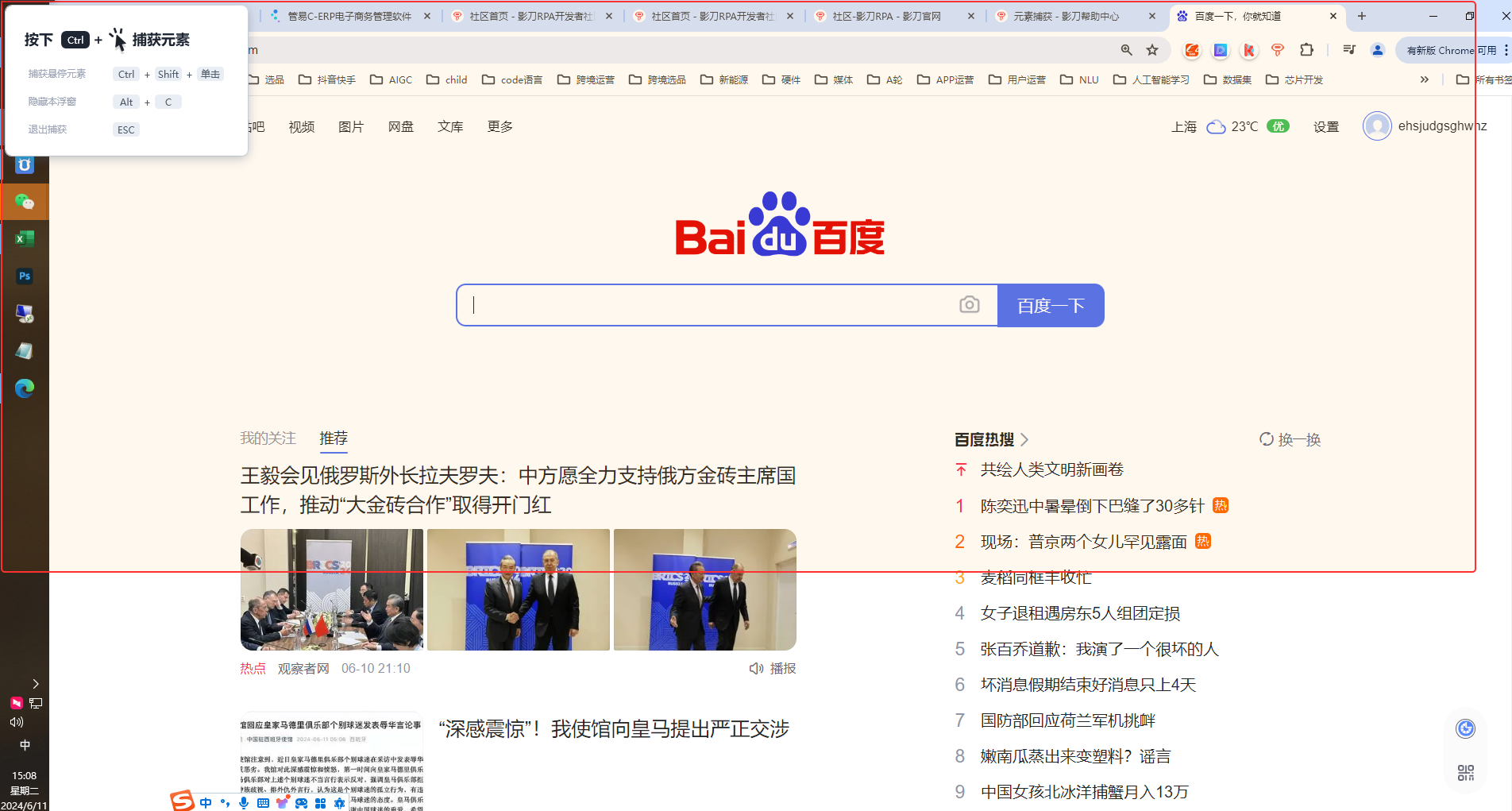
Task: Toggle Sogou punctuation mode button
Action: point(225,803)
